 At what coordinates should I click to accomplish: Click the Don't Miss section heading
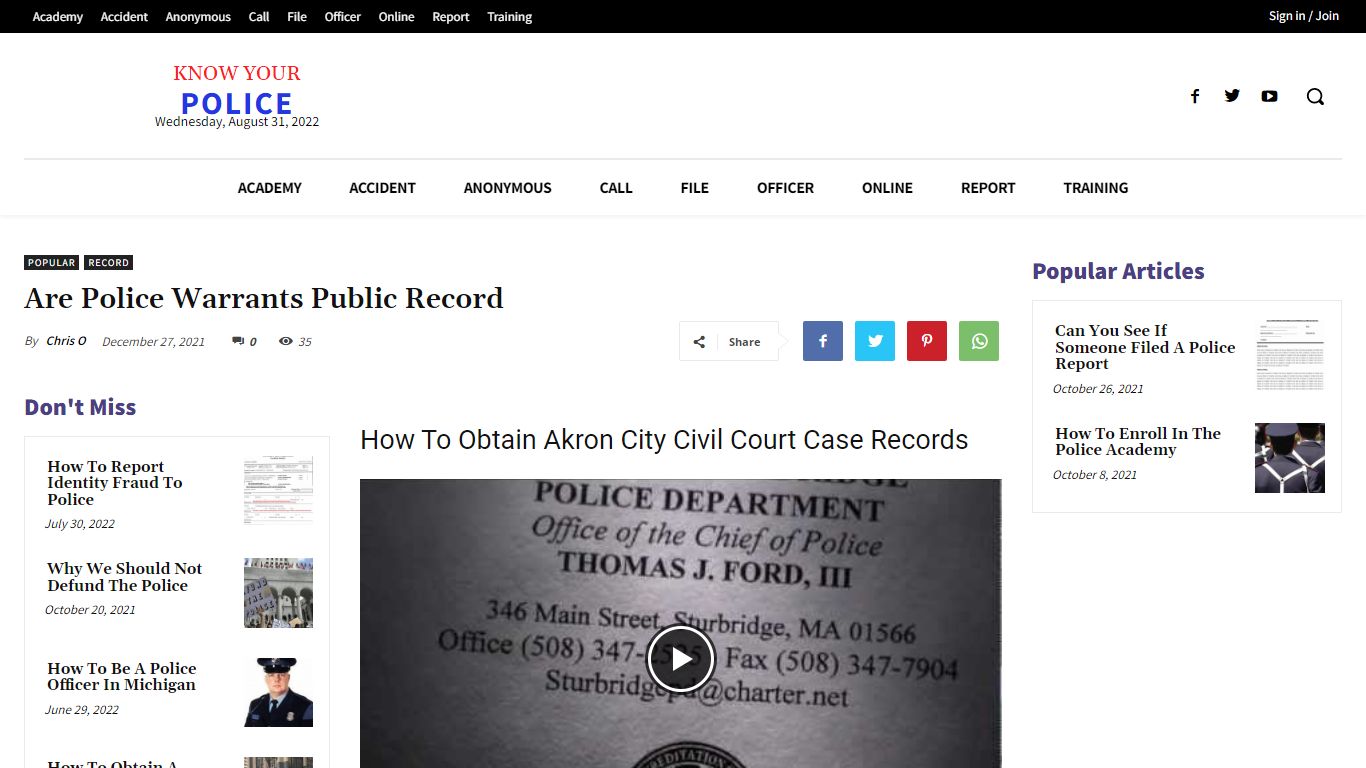click(x=80, y=407)
